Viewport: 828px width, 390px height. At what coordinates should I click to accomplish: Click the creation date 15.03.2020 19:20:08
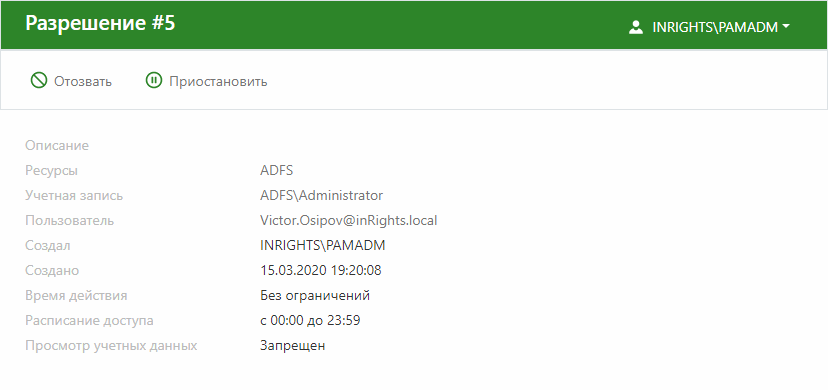pos(321,270)
